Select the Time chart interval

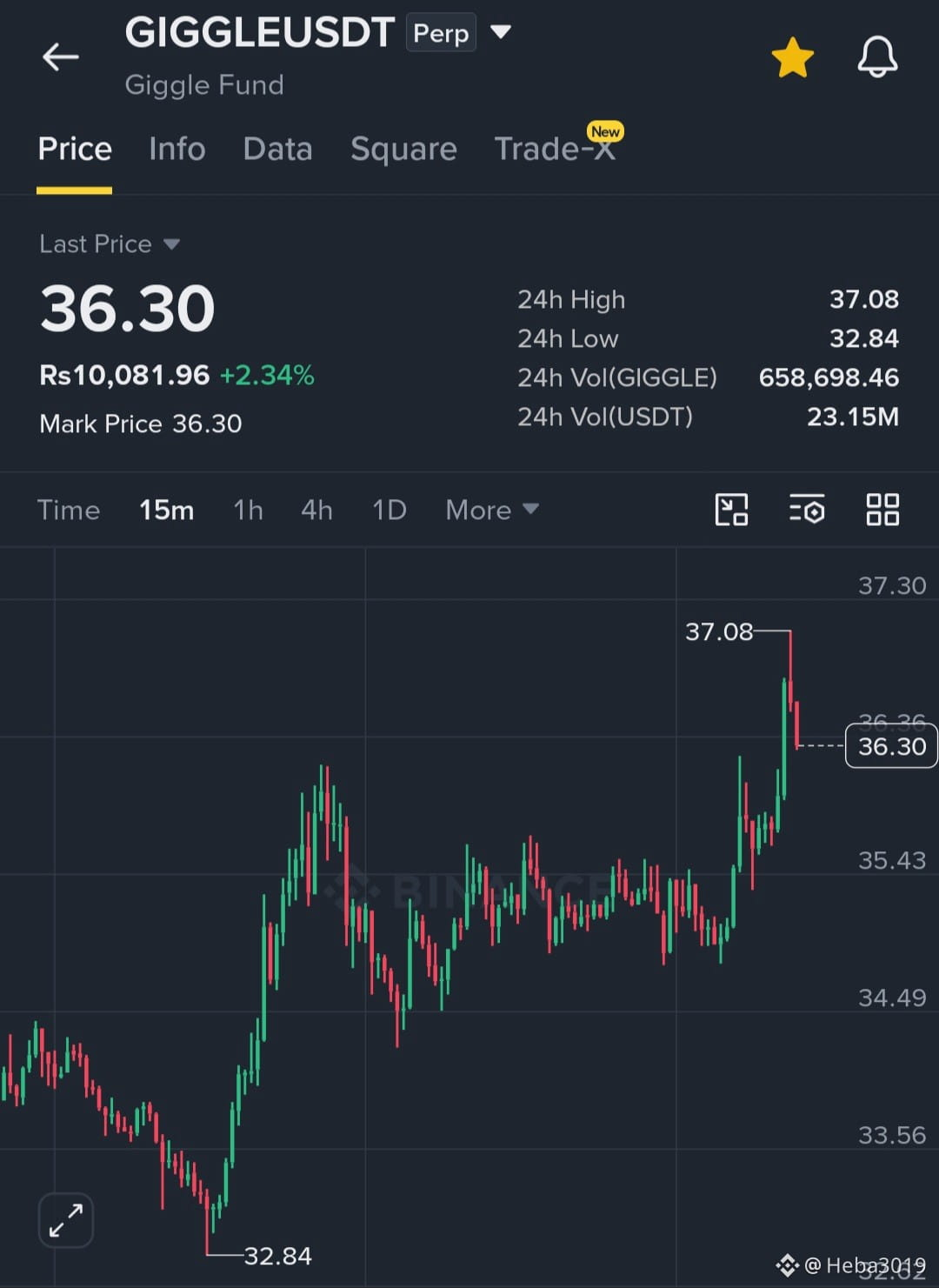69,510
